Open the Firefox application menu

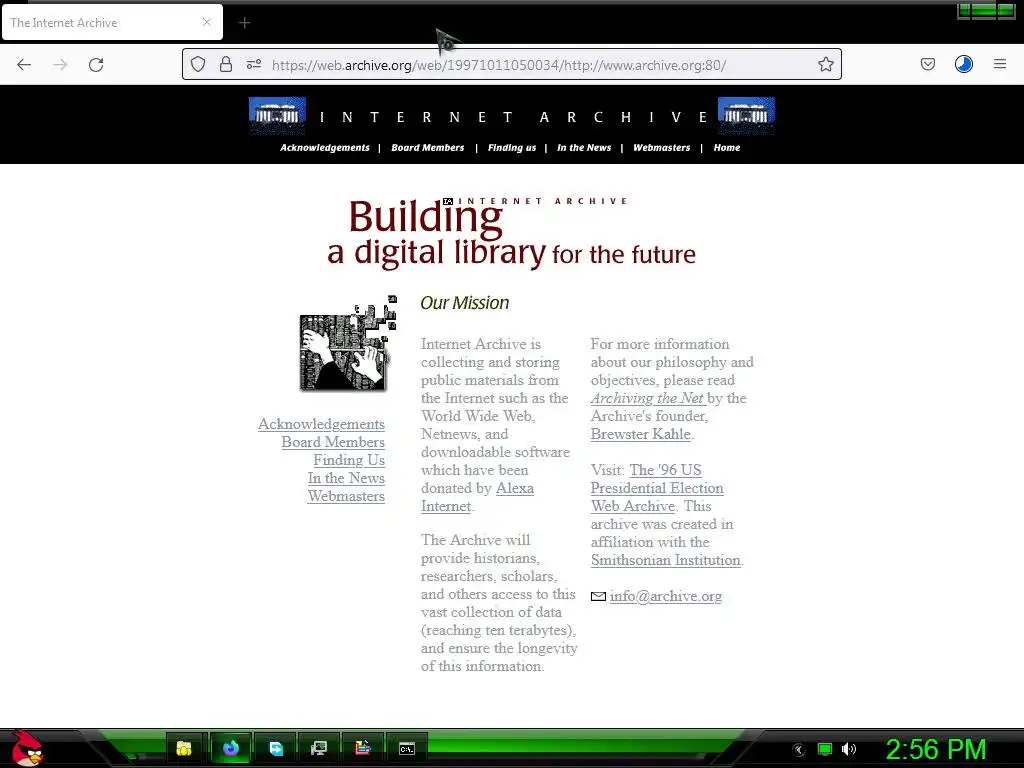point(1000,64)
